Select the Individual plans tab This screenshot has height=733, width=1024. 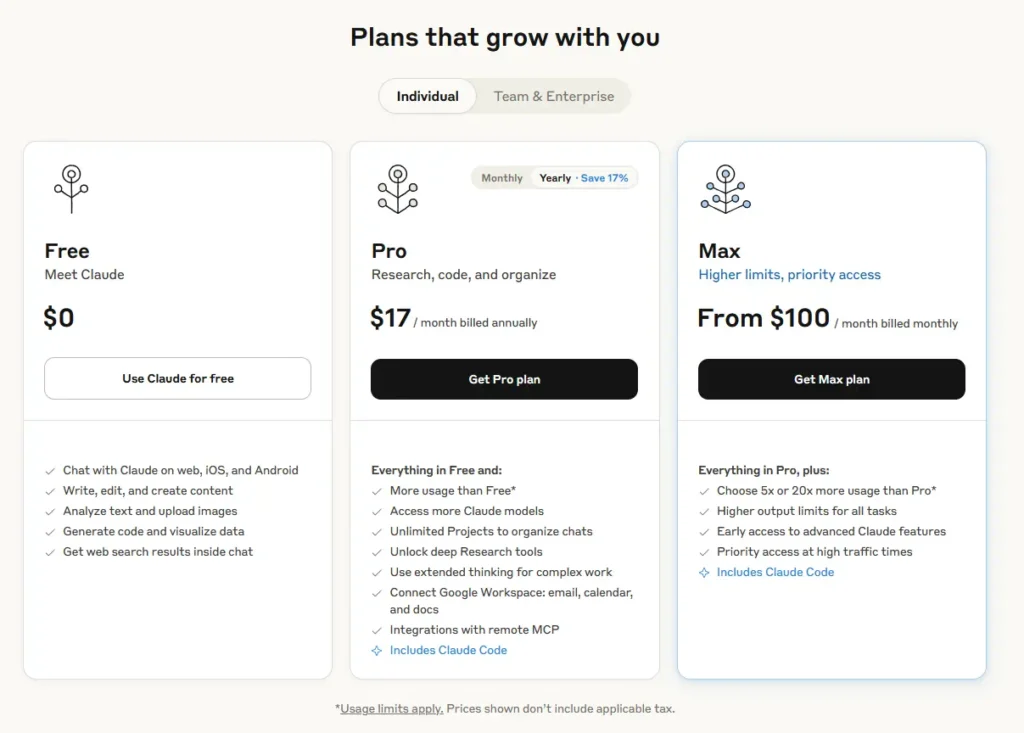[428, 97]
